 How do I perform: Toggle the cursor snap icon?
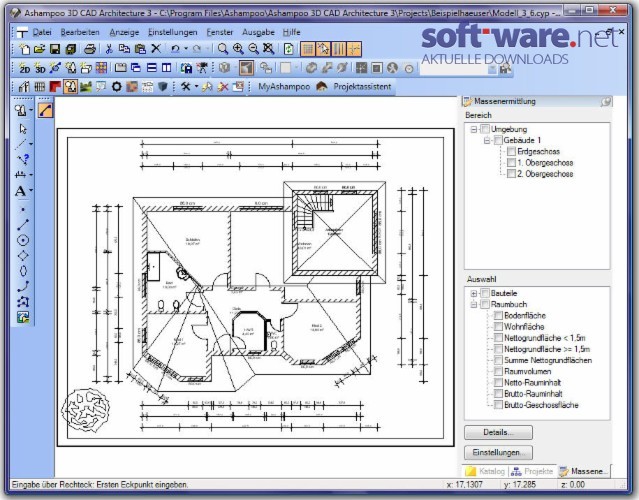coord(323,49)
